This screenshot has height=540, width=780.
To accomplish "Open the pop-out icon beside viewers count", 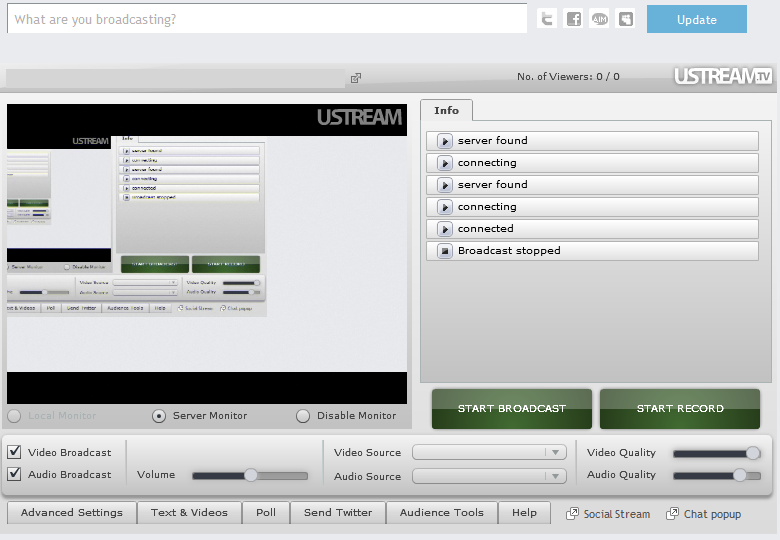I will (x=356, y=78).
